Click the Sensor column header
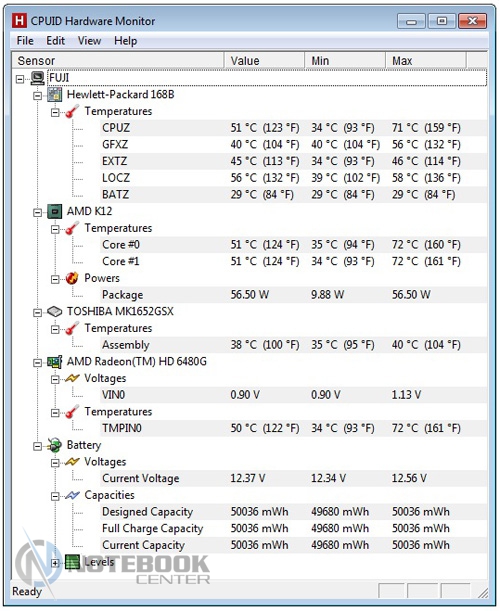This screenshot has height=611, width=500. (118, 61)
